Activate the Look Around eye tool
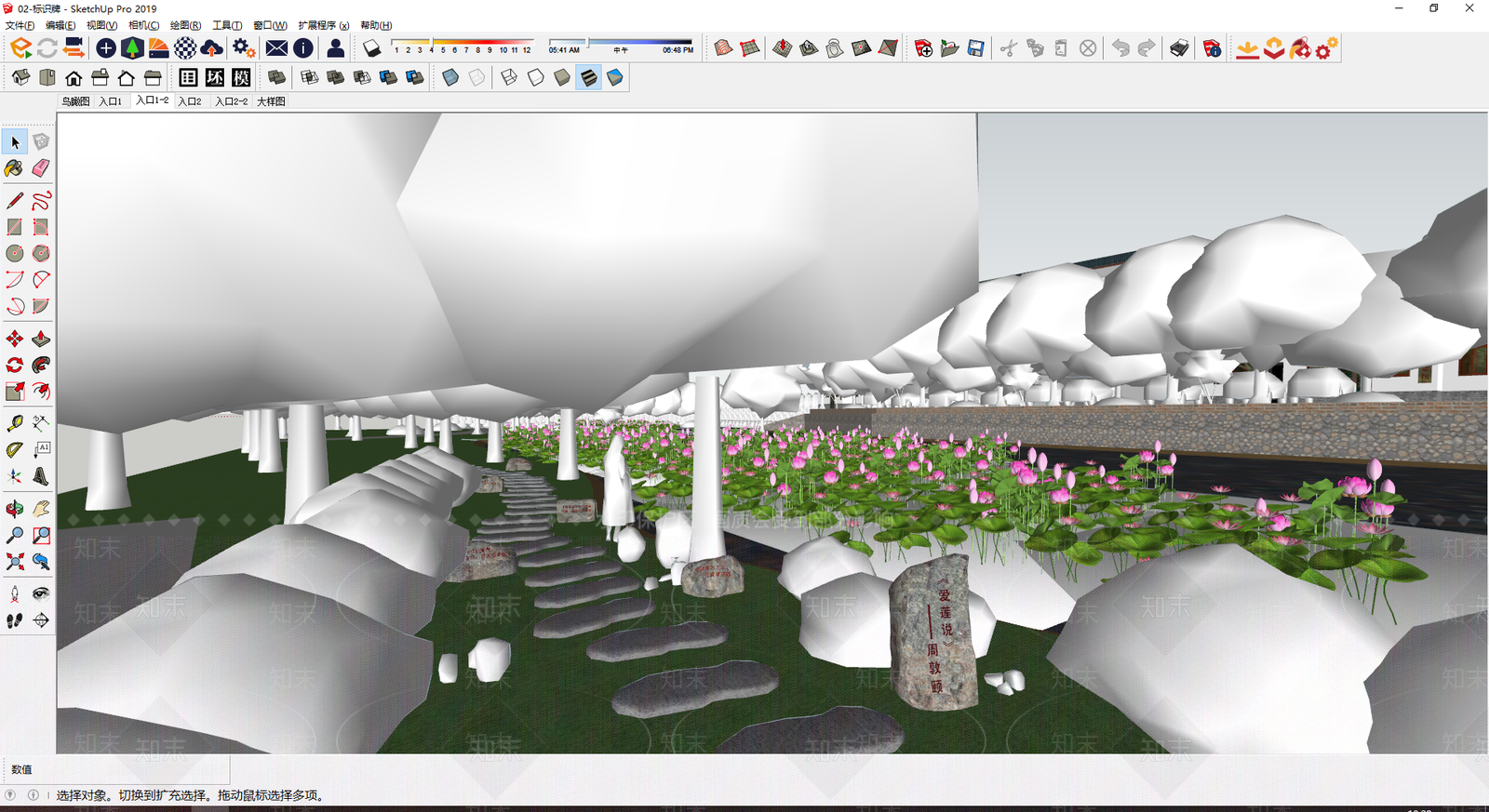This screenshot has height=812, width=1489. pyautogui.click(x=41, y=593)
